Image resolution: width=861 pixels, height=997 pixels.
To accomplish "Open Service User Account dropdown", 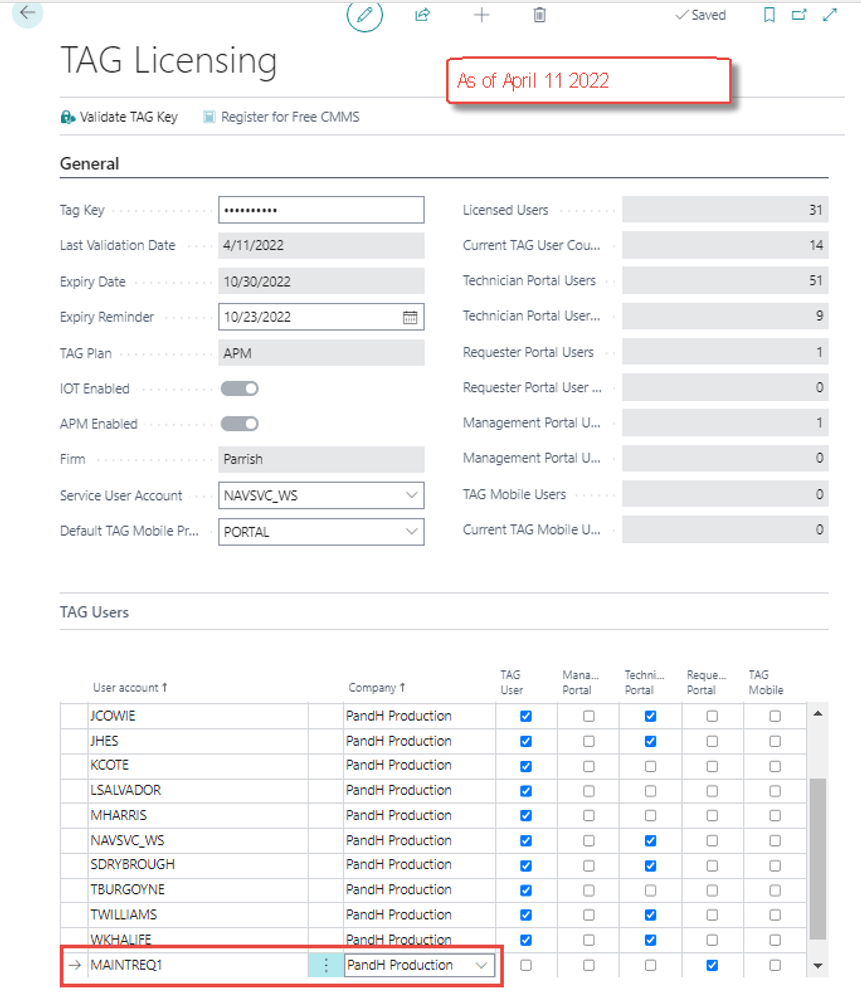I will point(411,495).
